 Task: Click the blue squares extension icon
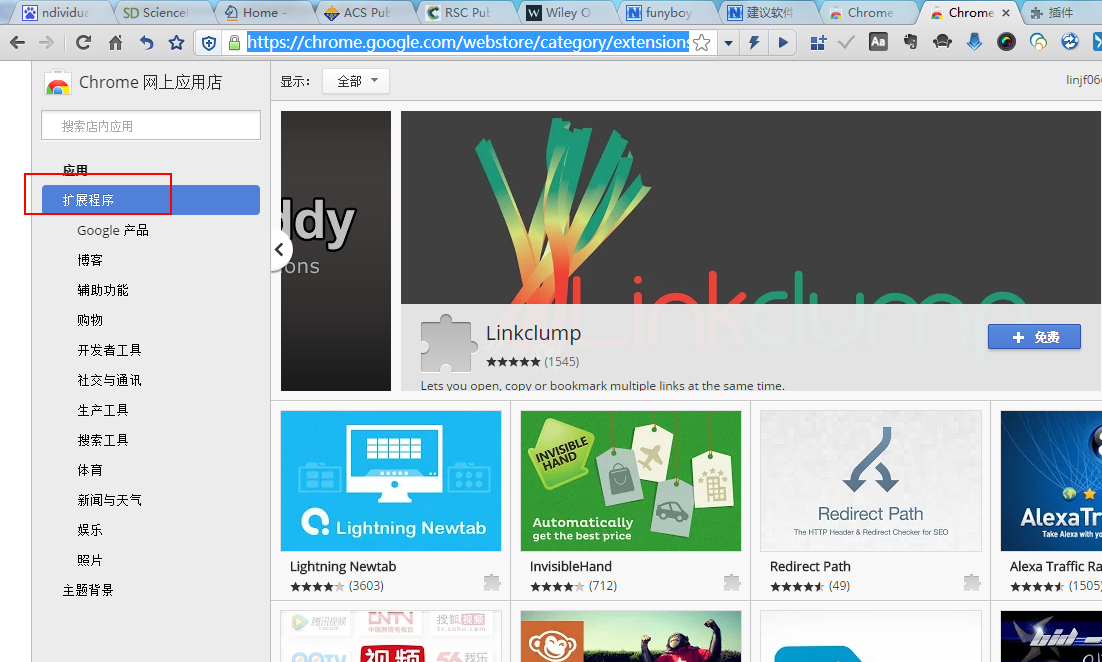[x=817, y=43]
